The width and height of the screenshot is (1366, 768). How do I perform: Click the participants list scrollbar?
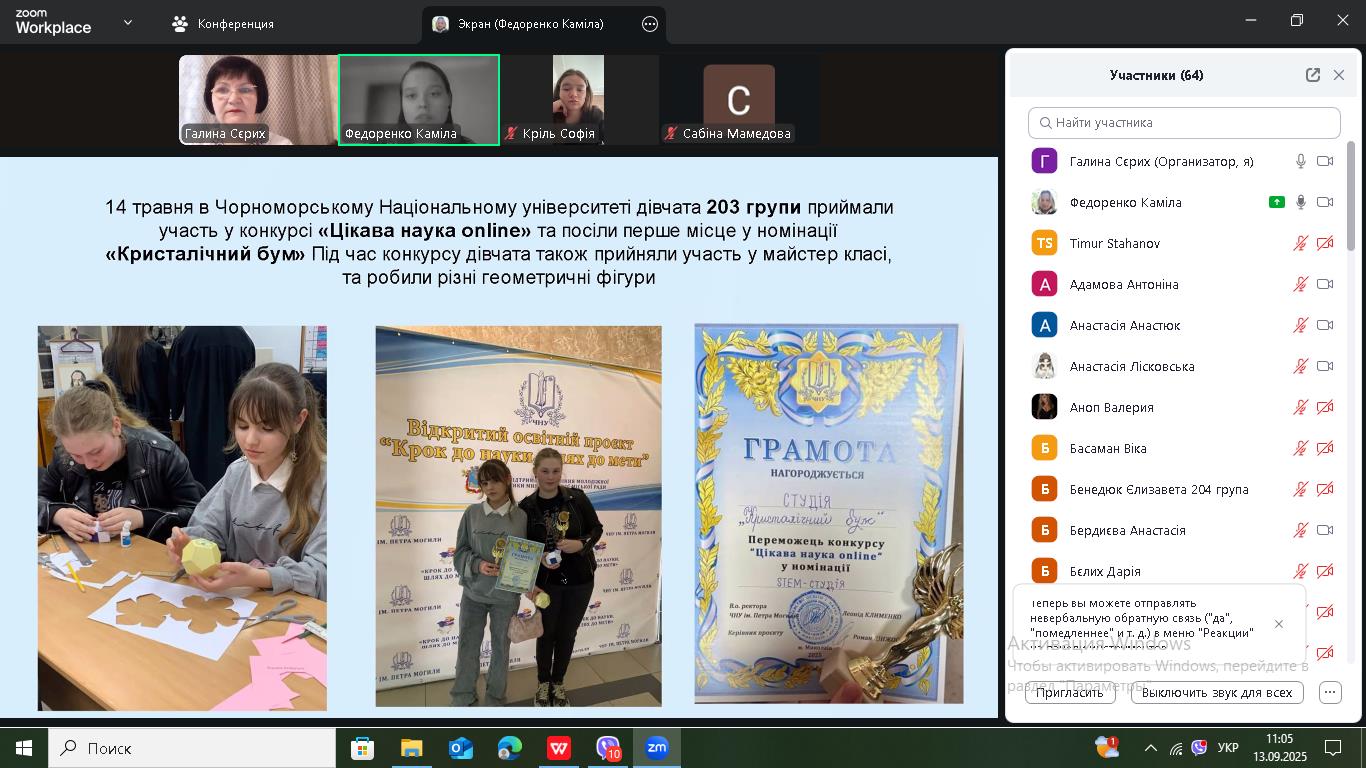[x=1351, y=200]
